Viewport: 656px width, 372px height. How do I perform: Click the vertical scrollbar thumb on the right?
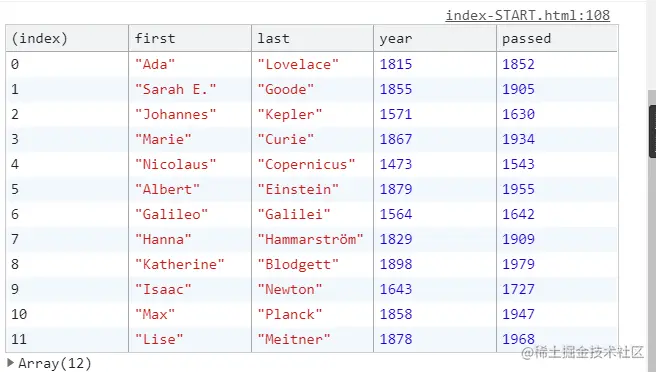point(652,131)
